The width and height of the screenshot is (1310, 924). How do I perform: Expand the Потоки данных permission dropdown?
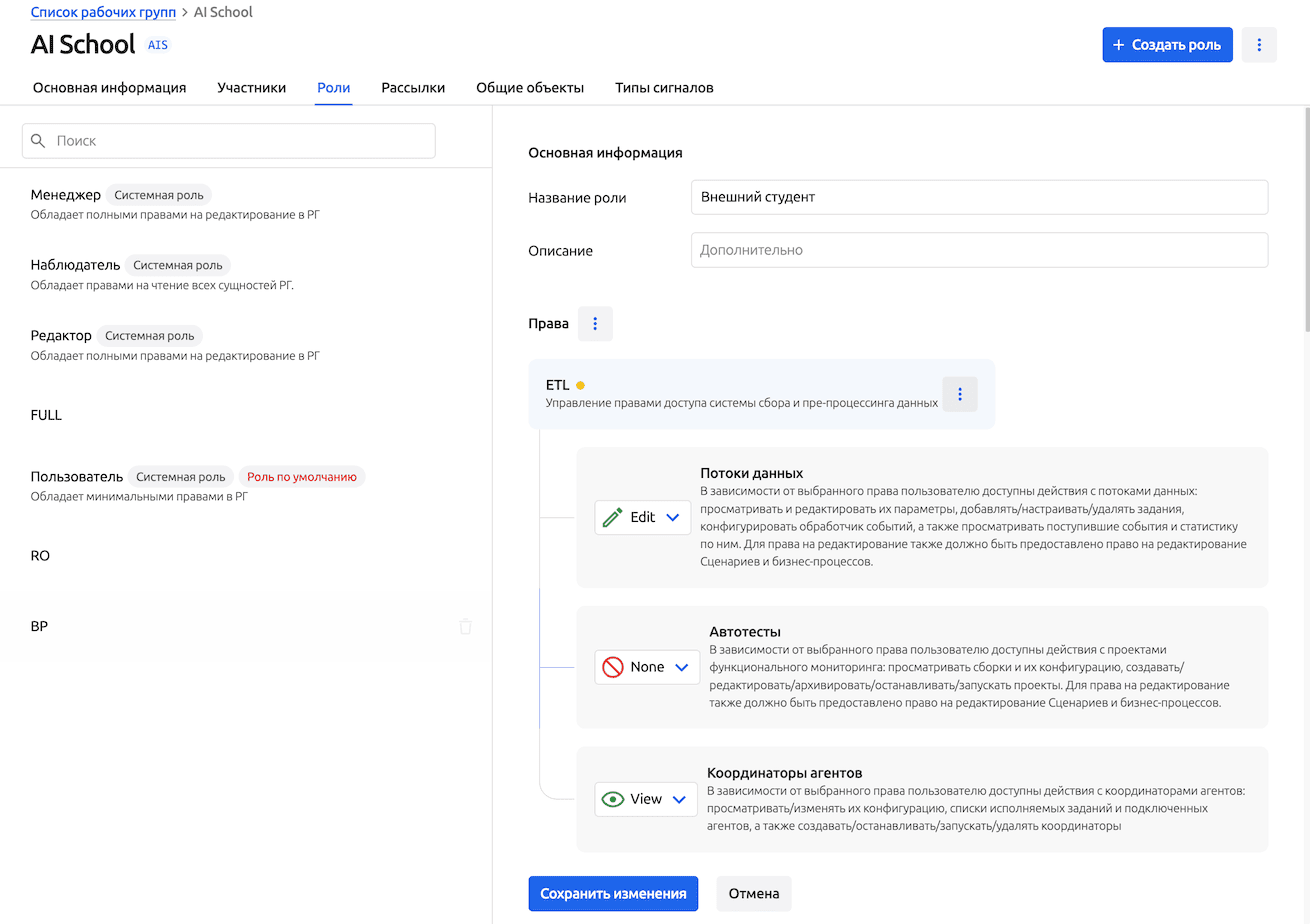point(672,517)
